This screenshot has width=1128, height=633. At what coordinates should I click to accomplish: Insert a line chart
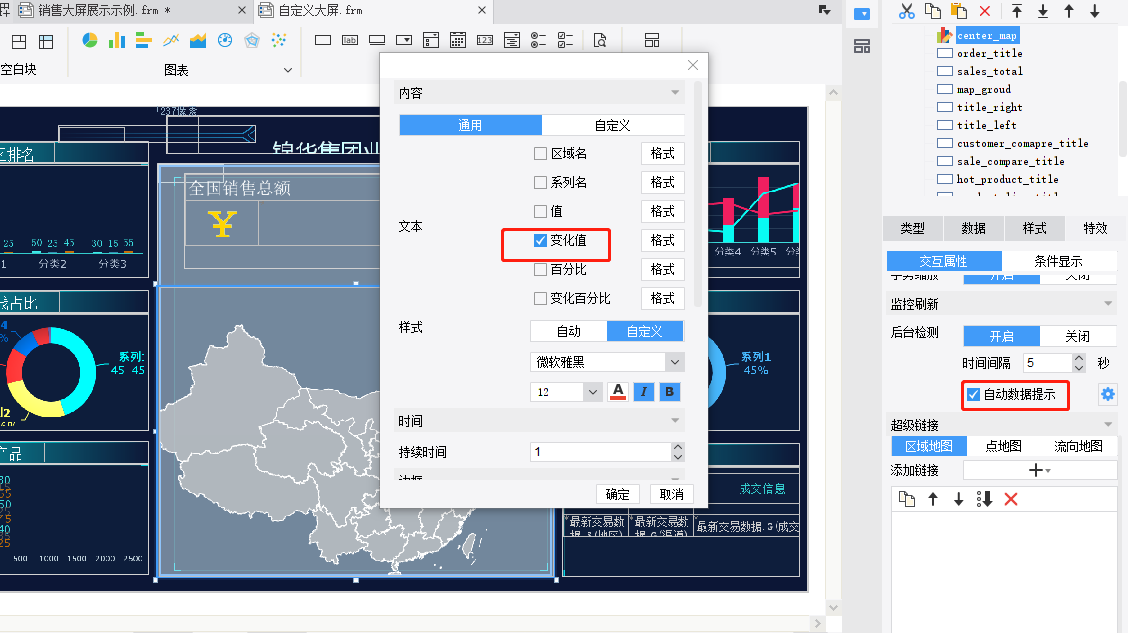coord(171,40)
